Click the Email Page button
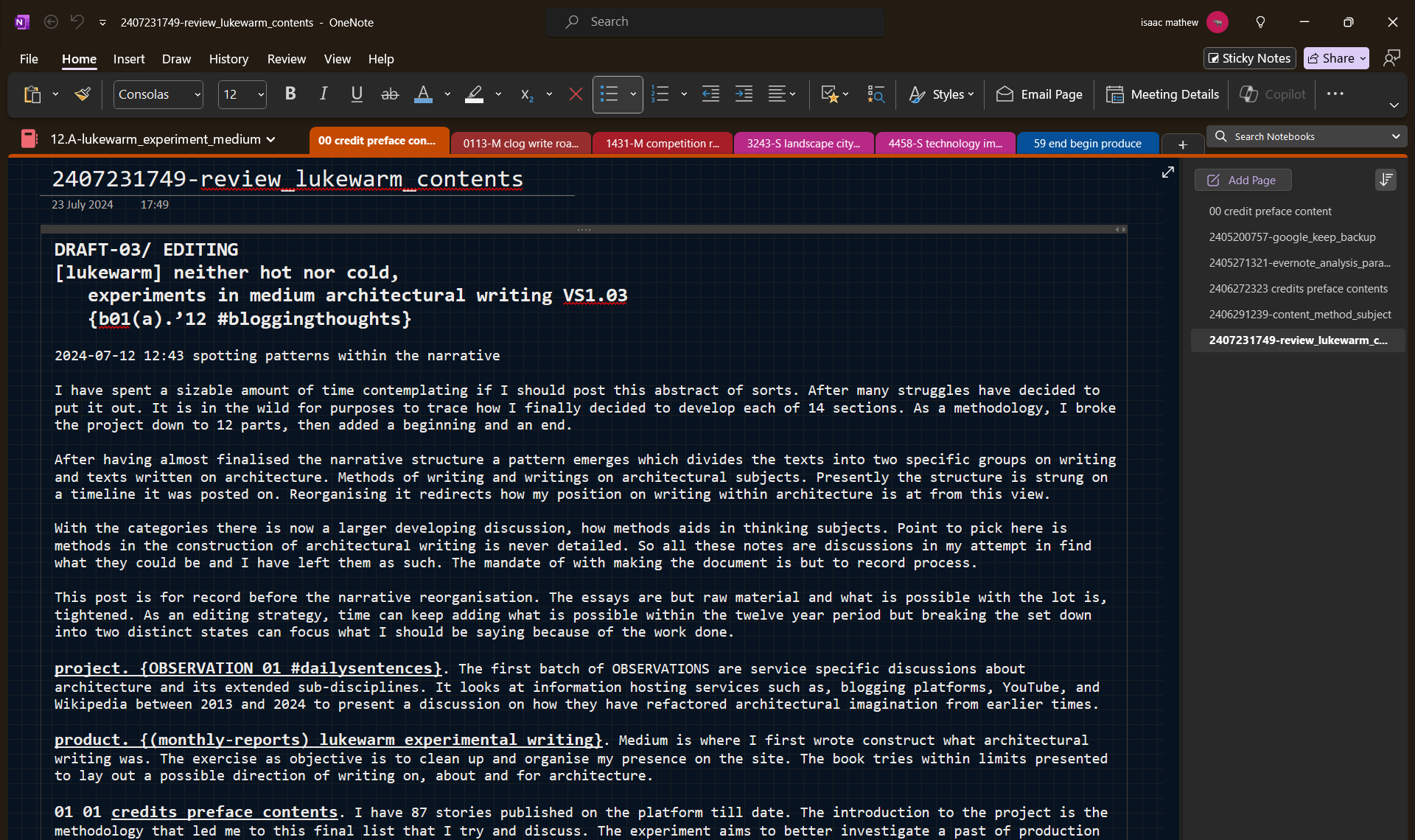The image size is (1415, 840). (x=1039, y=94)
